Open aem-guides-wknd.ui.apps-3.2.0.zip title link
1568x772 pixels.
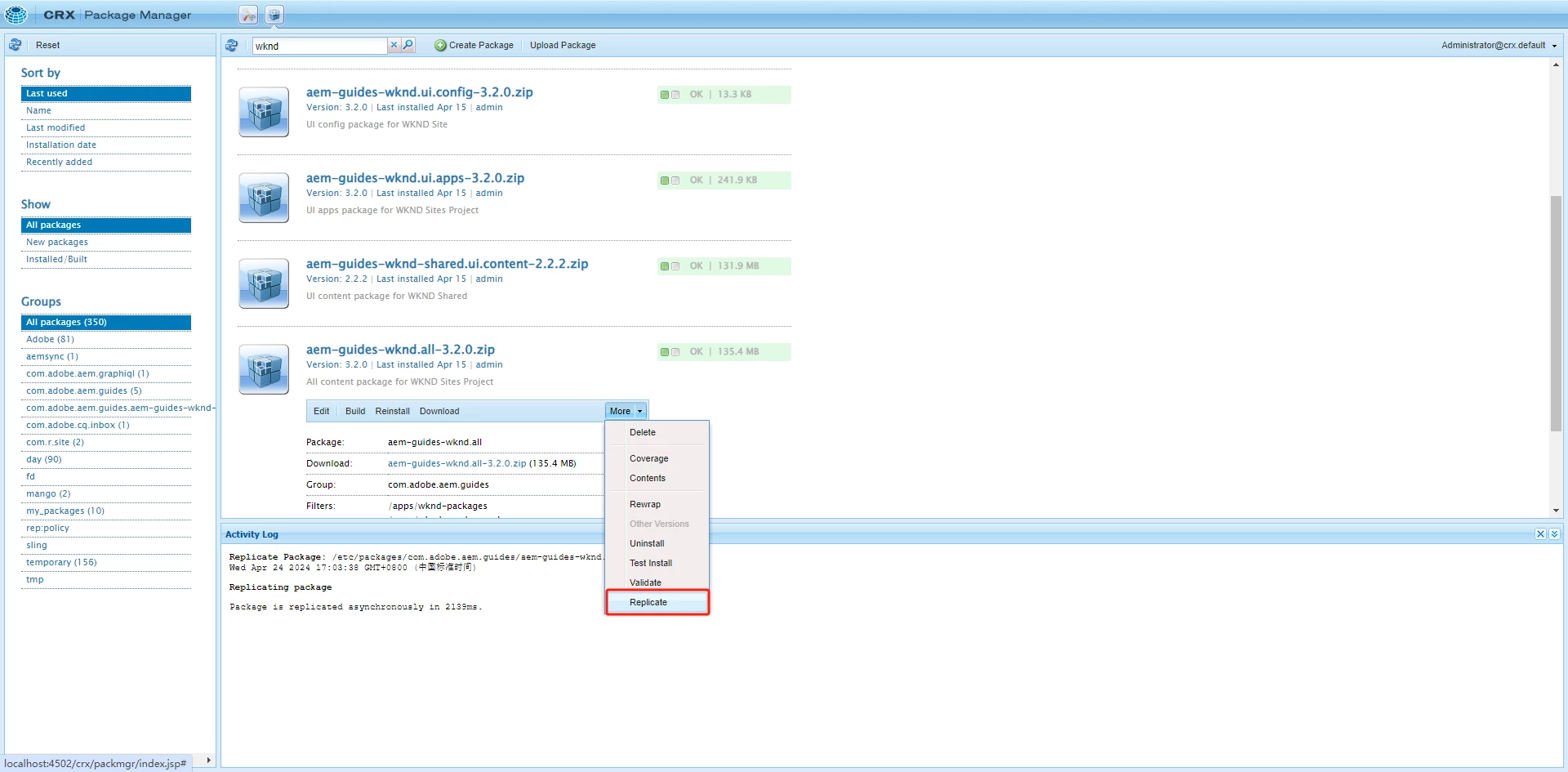[416, 178]
